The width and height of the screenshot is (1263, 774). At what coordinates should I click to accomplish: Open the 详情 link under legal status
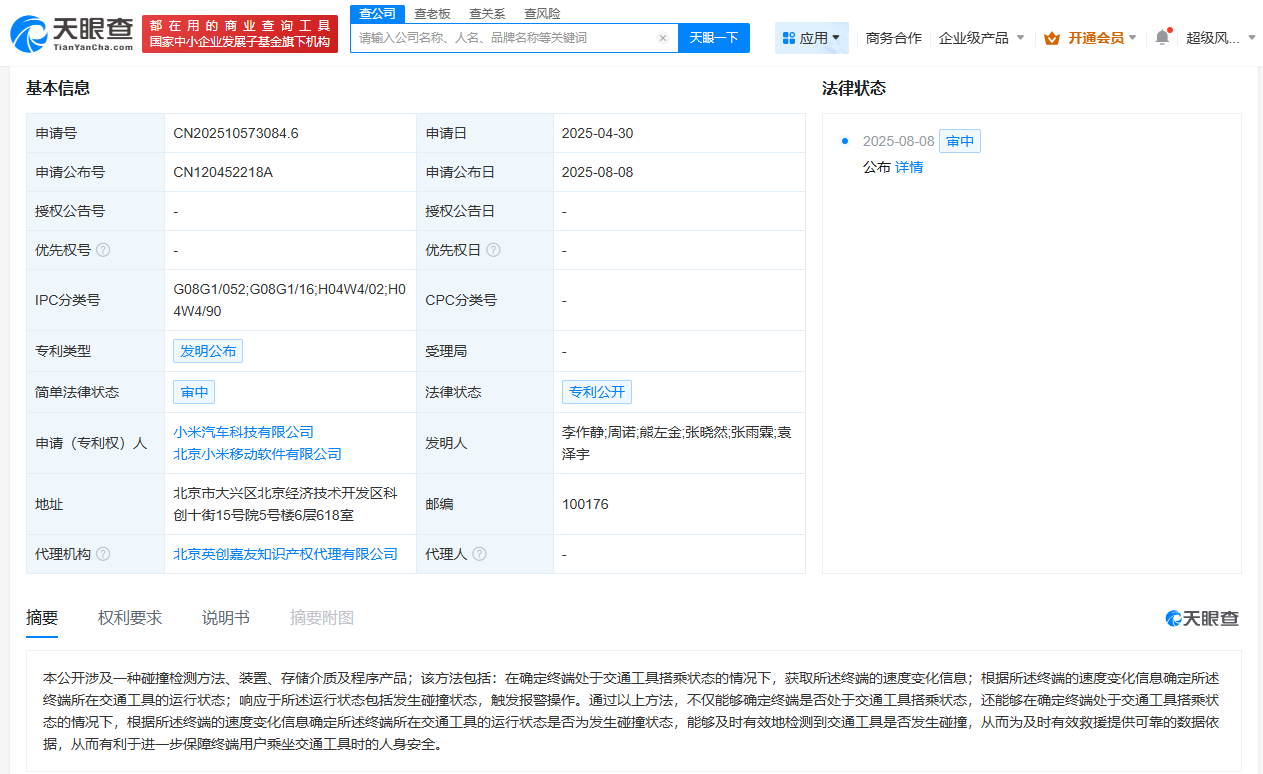[x=909, y=167]
